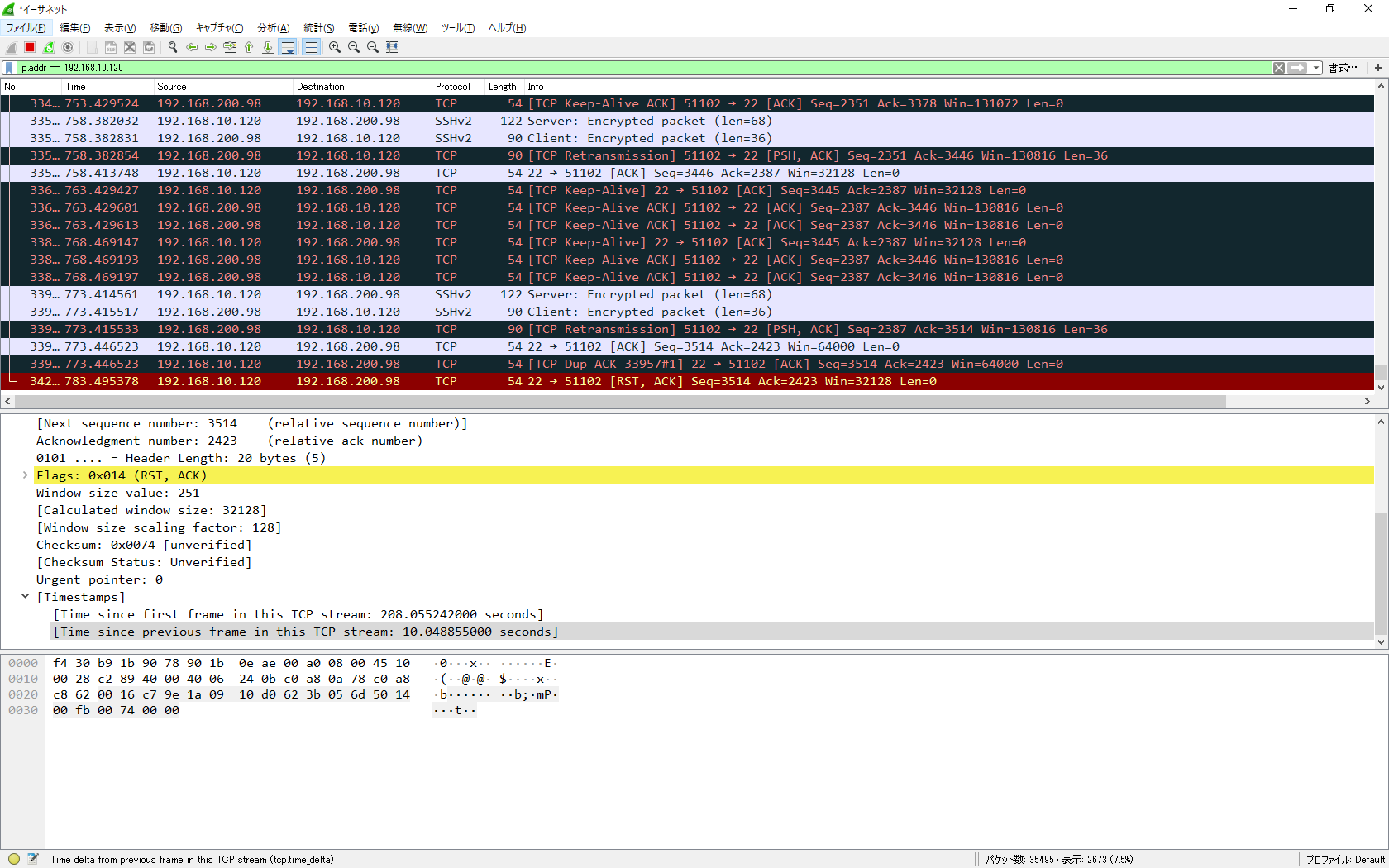Open the ツール(T) menu
1389x868 pixels.
458,28
